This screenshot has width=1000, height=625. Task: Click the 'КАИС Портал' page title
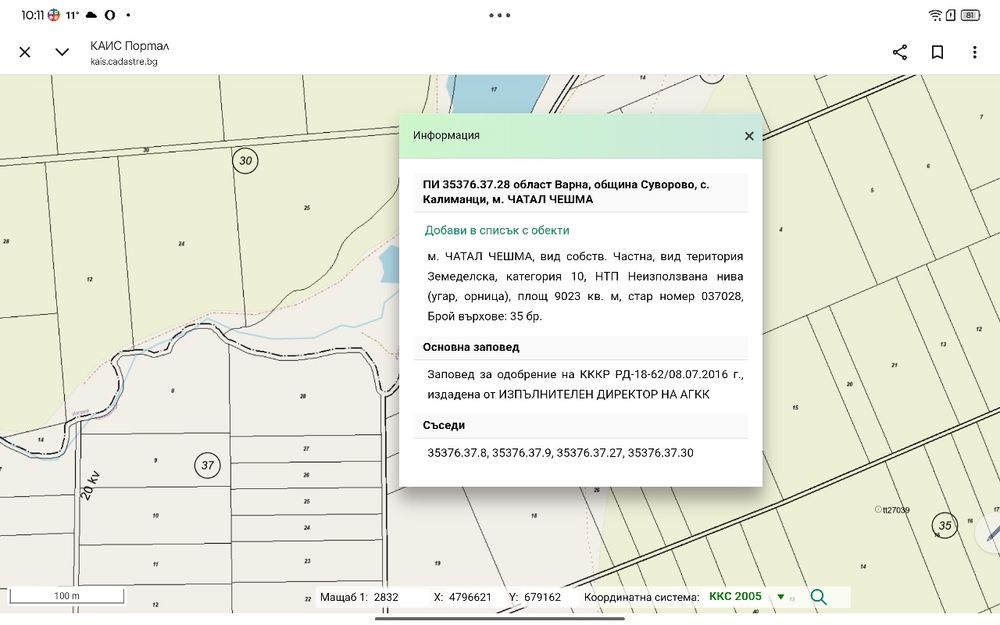click(x=129, y=46)
